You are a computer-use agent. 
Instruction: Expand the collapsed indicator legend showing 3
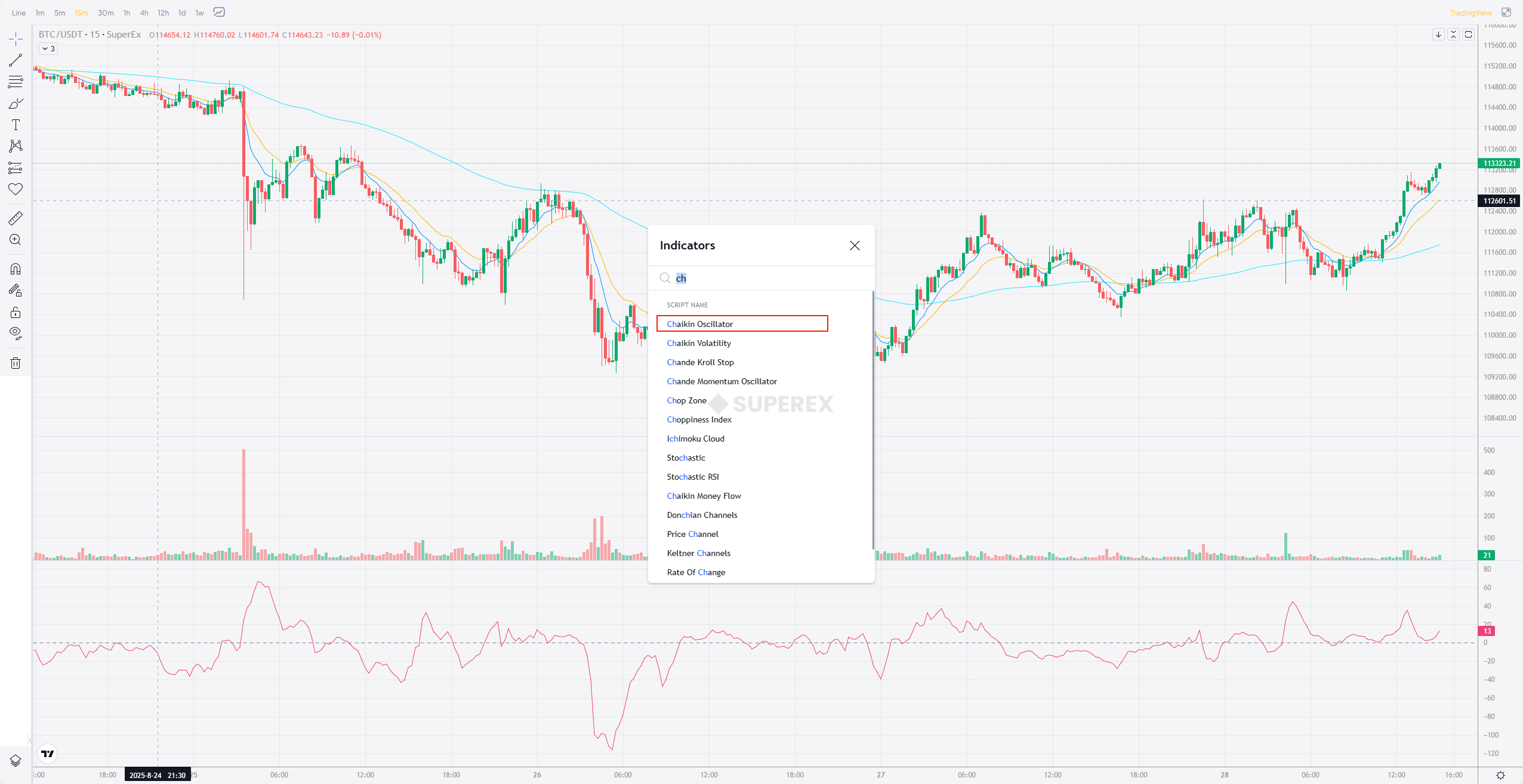[48, 49]
